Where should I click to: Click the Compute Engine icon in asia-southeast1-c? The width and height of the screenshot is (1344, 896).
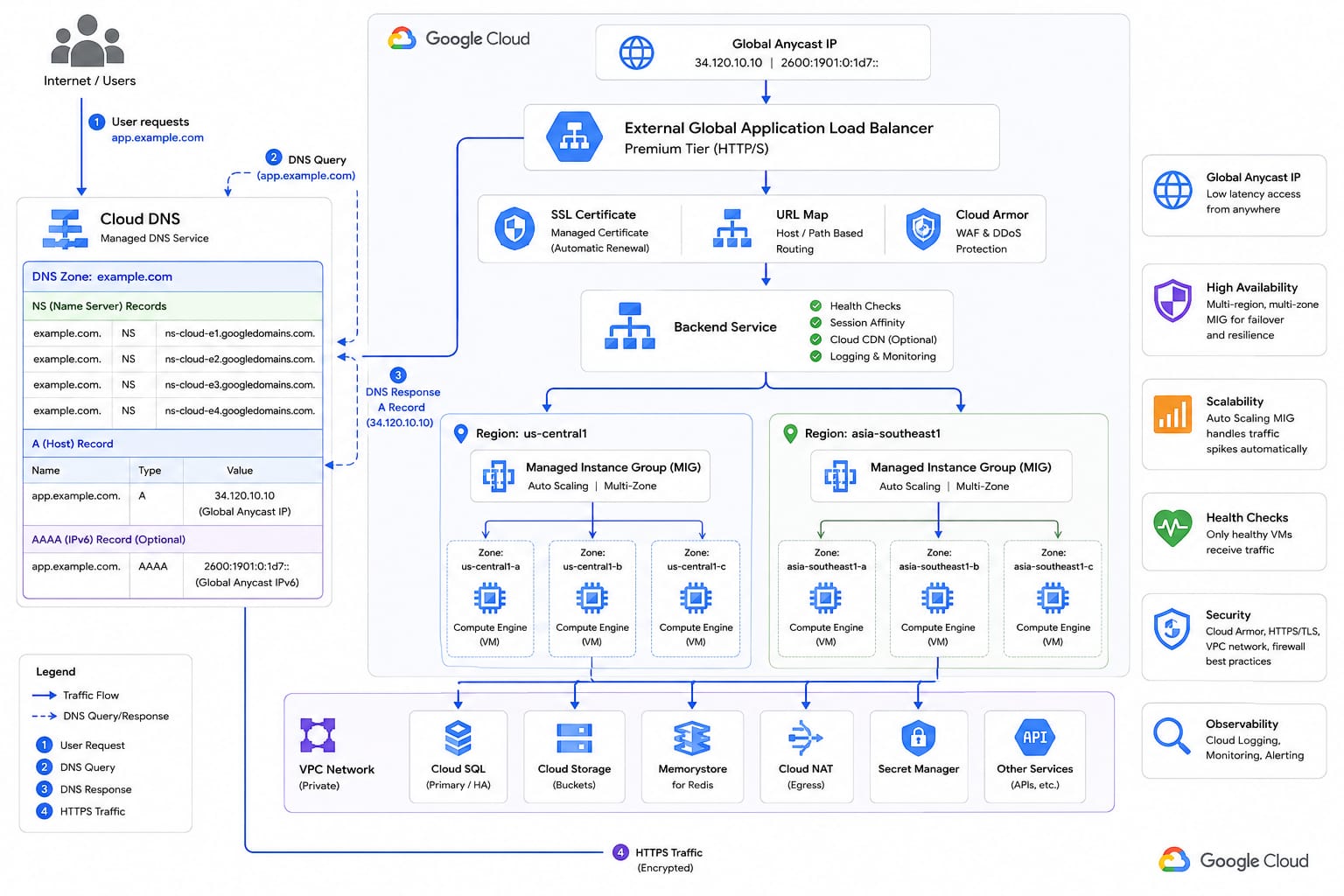(x=1053, y=598)
